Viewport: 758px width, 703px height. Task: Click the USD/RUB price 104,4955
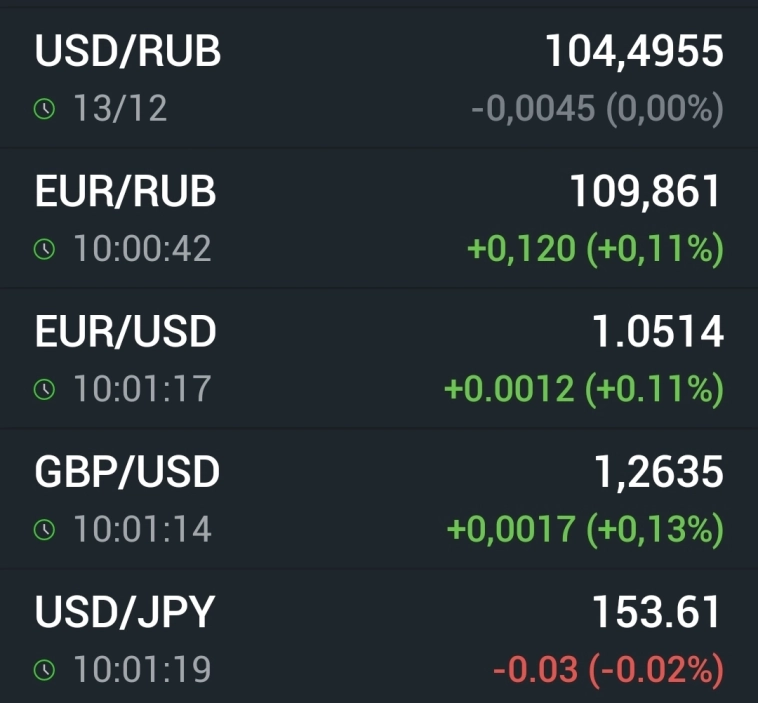coord(633,52)
